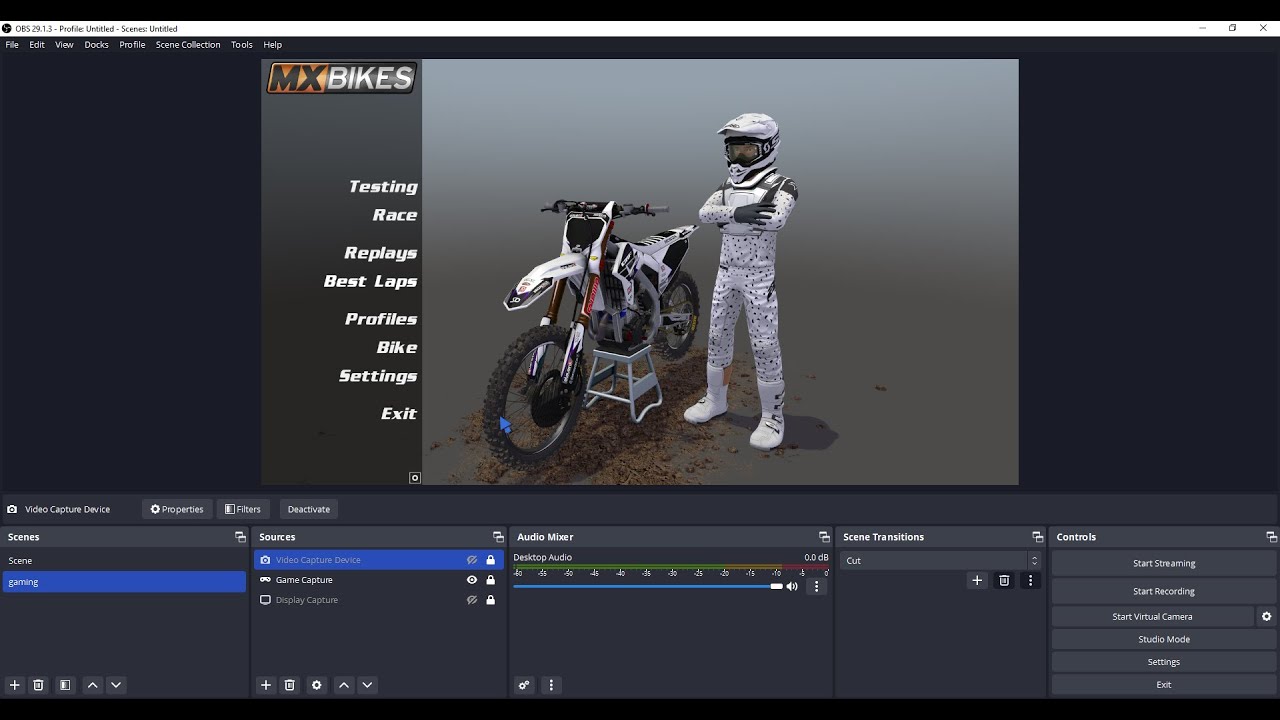Select Video Capture Device source row
Screen dimensions: 1280x720
click(379, 560)
